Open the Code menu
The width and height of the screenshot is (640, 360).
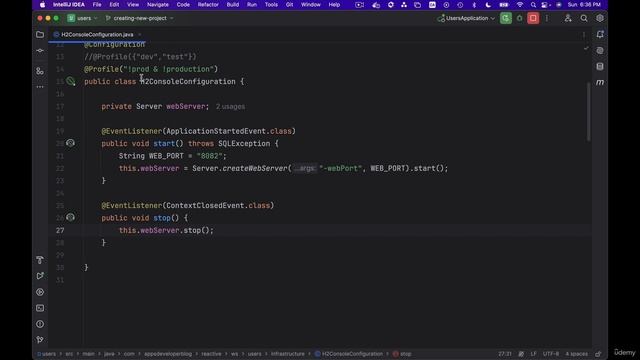click(183, 5)
